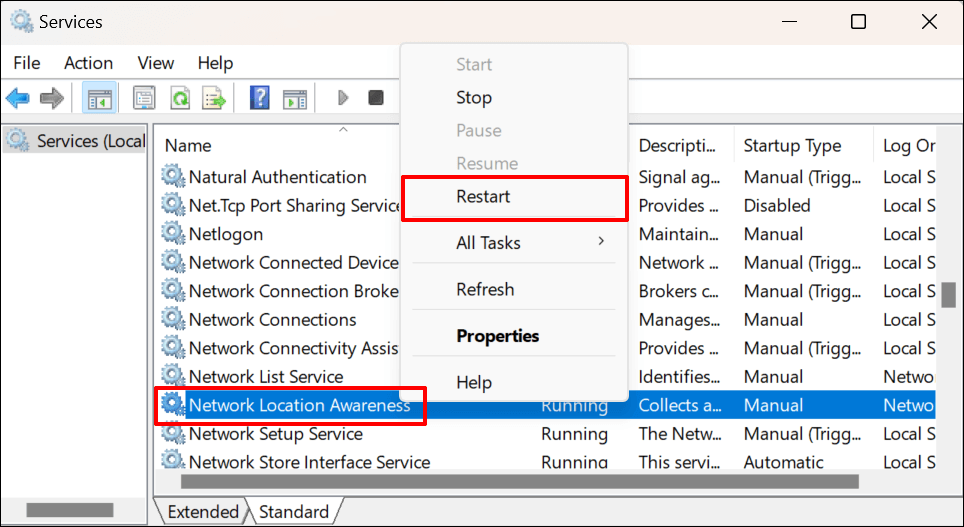Select Stop in the context menu
This screenshot has width=964, height=527.
click(x=473, y=98)
